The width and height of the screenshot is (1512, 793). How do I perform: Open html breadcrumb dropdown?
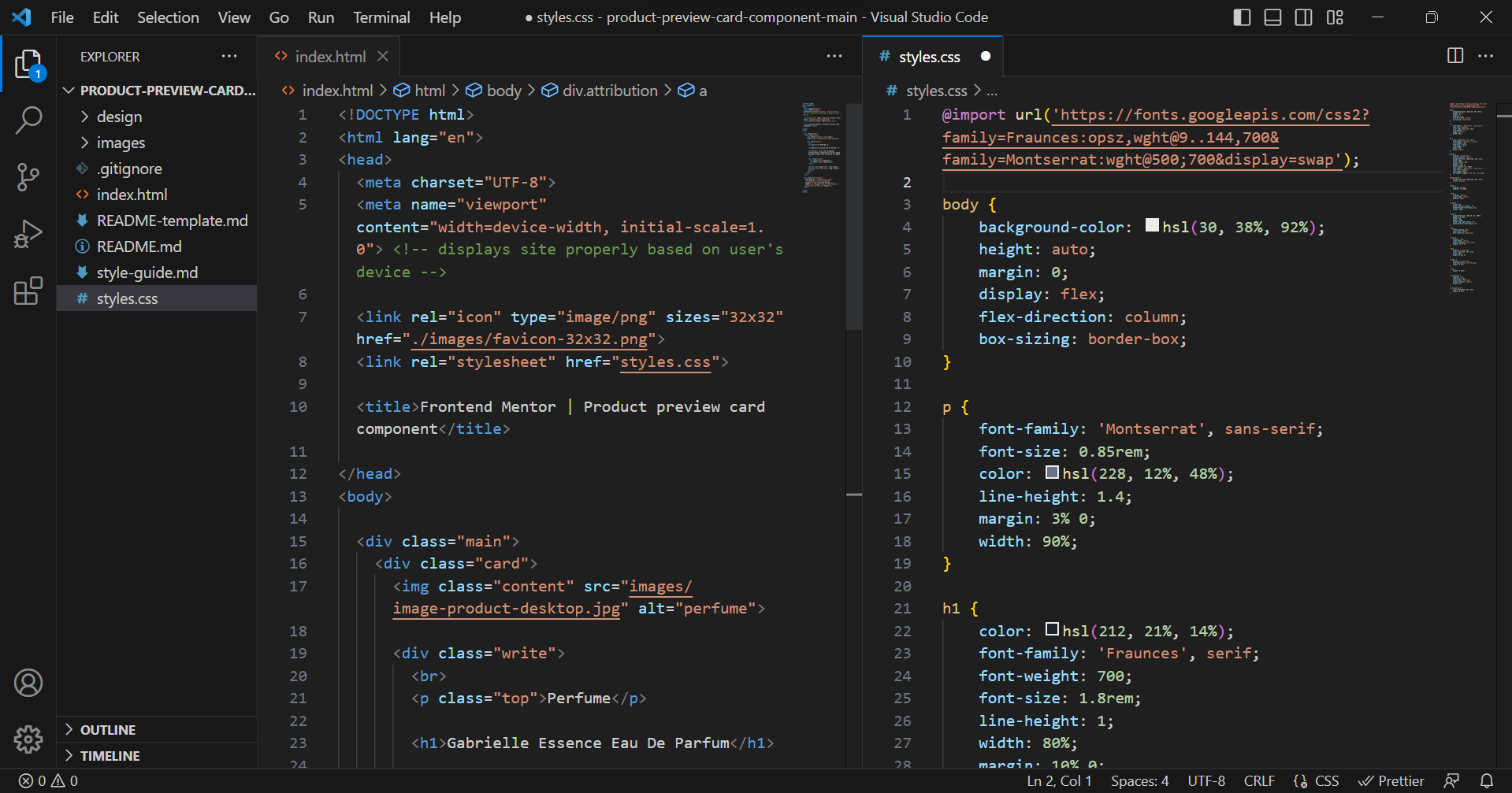tap(420, 91)
